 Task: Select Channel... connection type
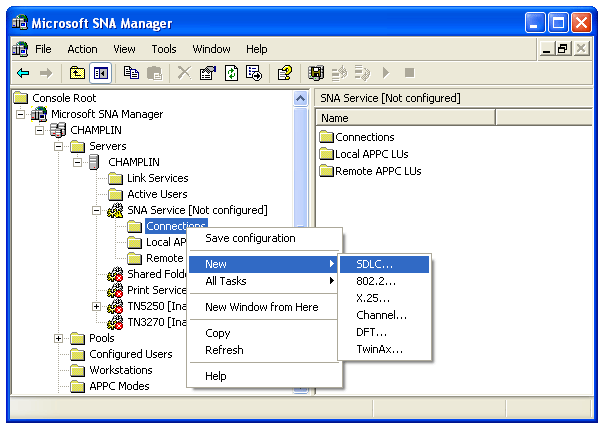click(384, 315)
